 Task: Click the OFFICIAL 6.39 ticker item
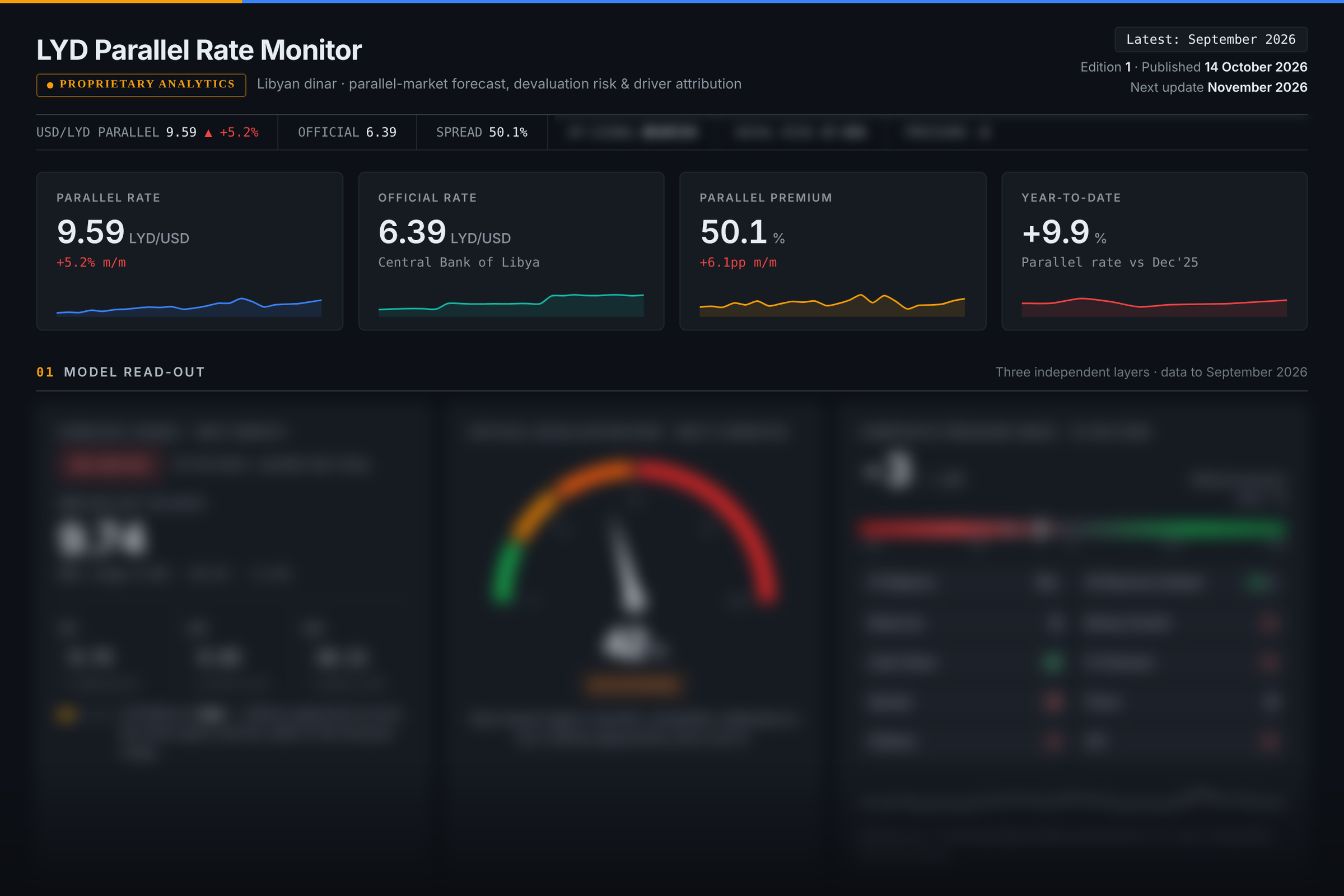347,132
